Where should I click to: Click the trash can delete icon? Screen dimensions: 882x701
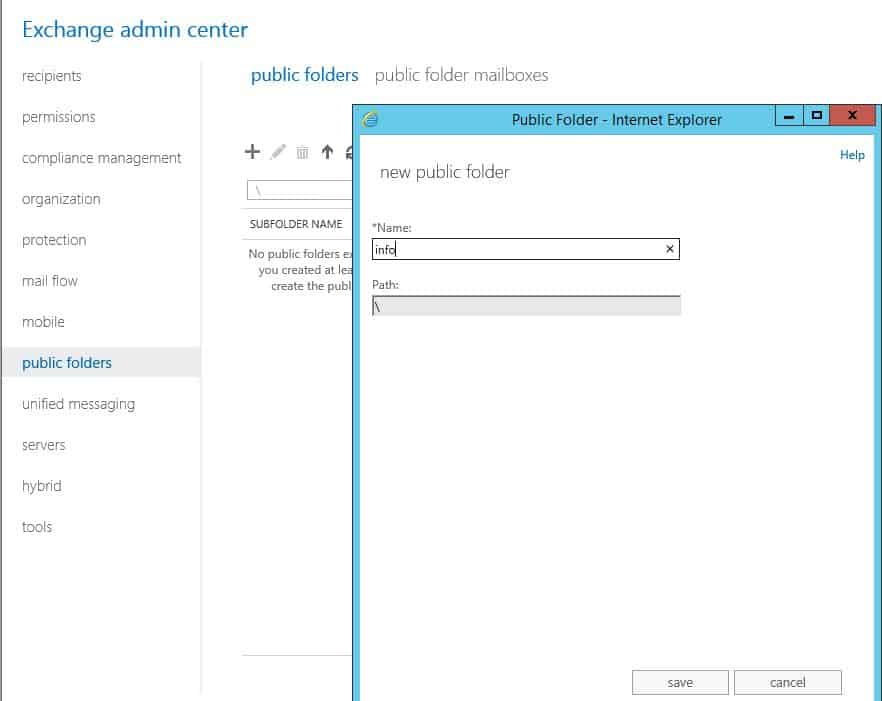click(302, 153)
